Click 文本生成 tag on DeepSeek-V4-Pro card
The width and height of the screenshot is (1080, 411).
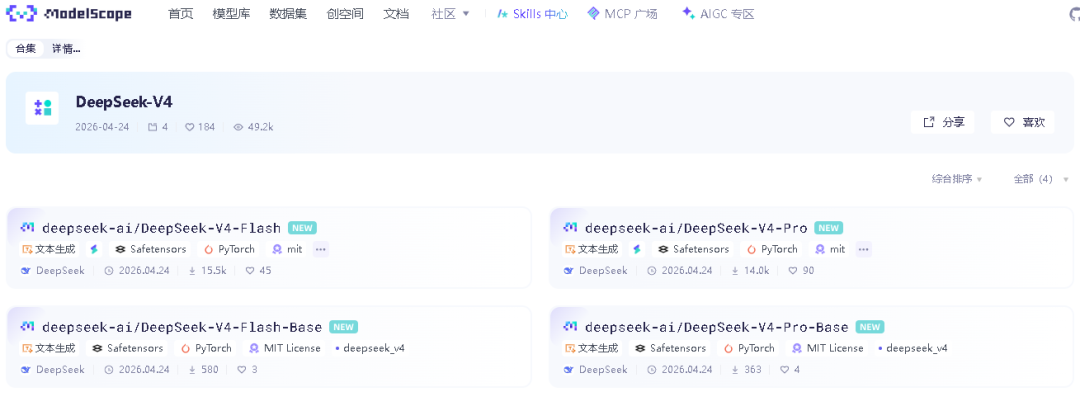click(x=592, y=249)
